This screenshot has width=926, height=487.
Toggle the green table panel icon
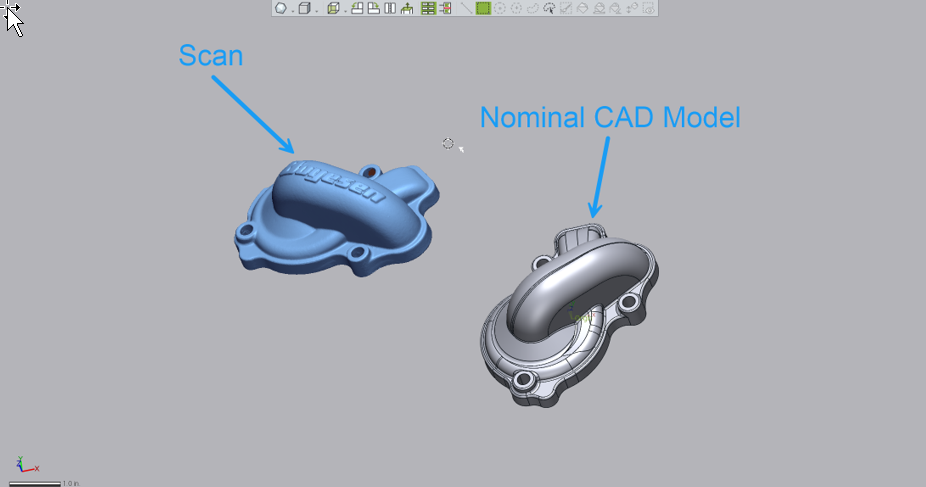pyautogui.click(x=428, y=8)
